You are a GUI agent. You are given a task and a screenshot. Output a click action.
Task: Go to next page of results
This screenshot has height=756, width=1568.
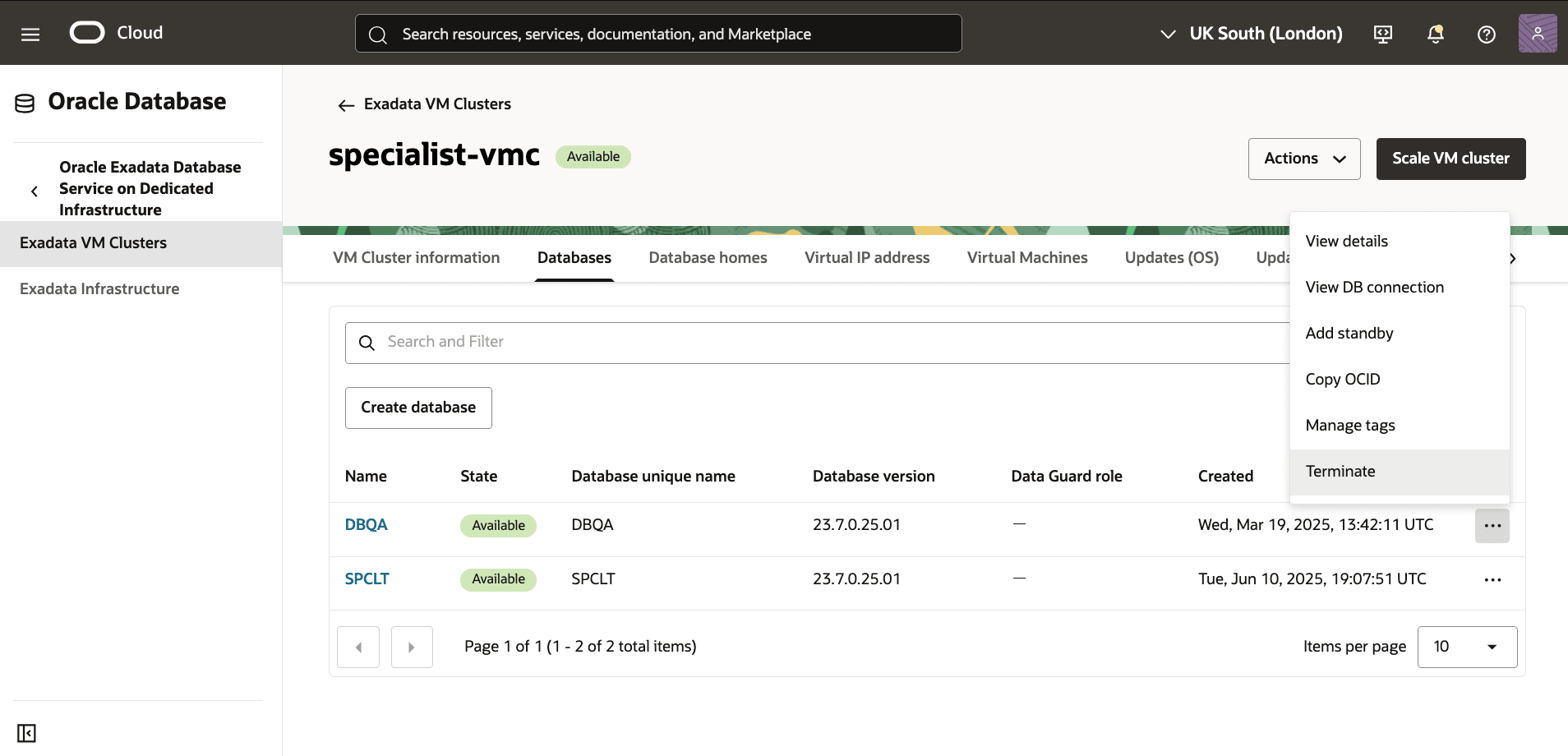click(x=412, y=648)
